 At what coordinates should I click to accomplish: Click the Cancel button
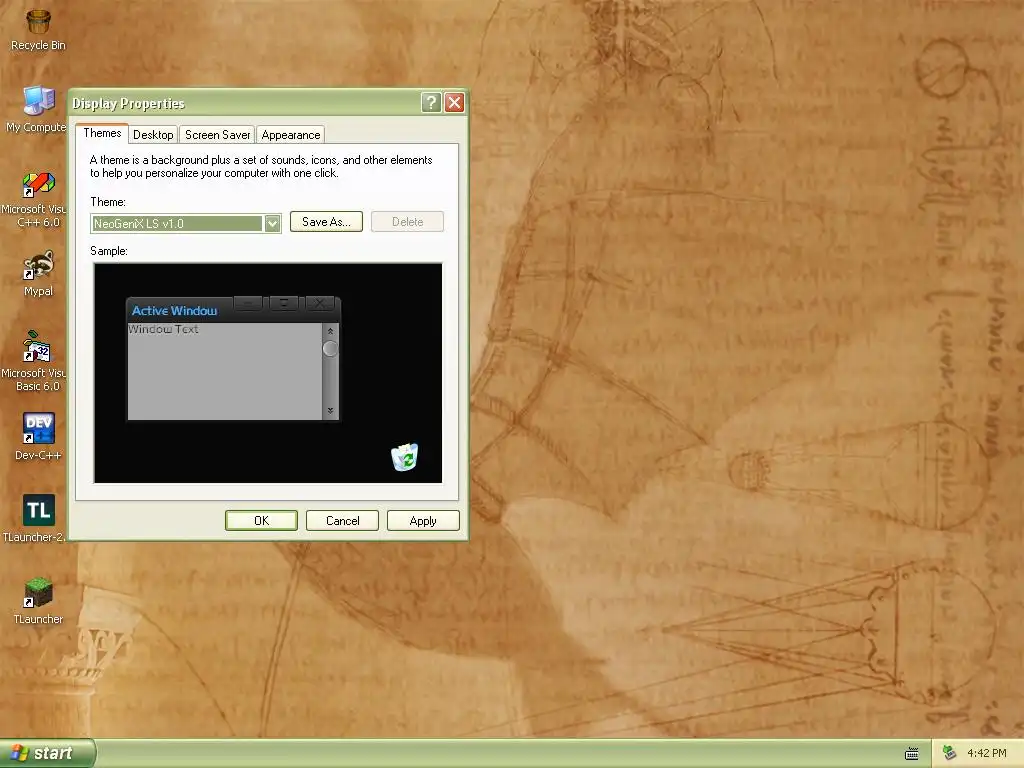click(342, 520)
